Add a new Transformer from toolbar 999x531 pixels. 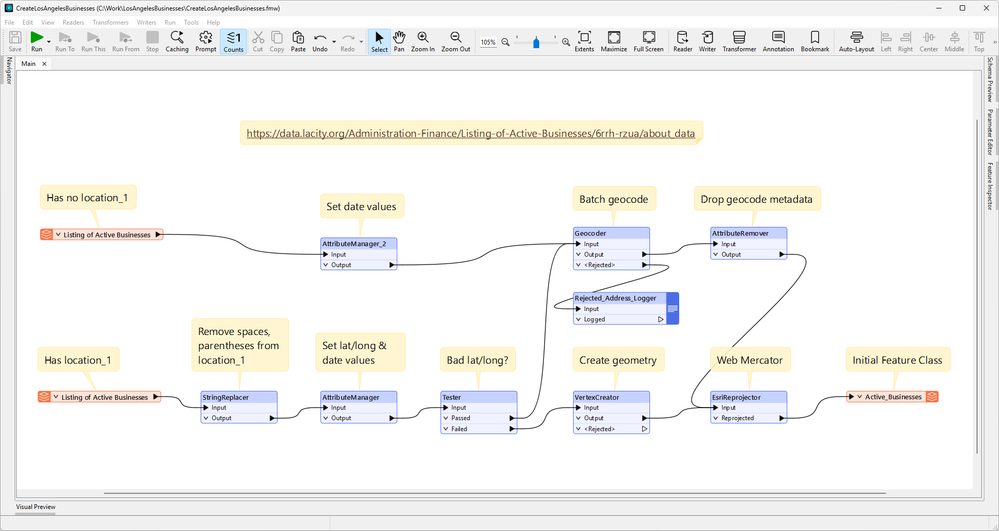(x=739, y=40)
